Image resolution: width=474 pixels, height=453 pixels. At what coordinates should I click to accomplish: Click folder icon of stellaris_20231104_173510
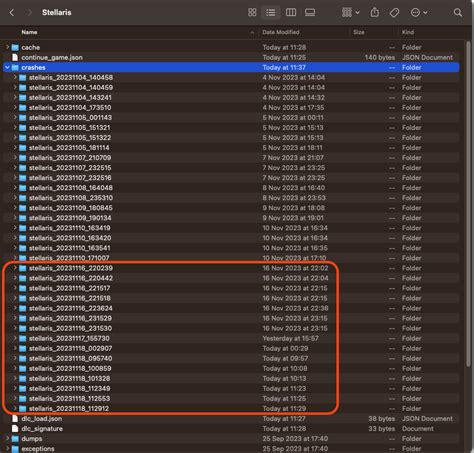(x=23, y=107)
